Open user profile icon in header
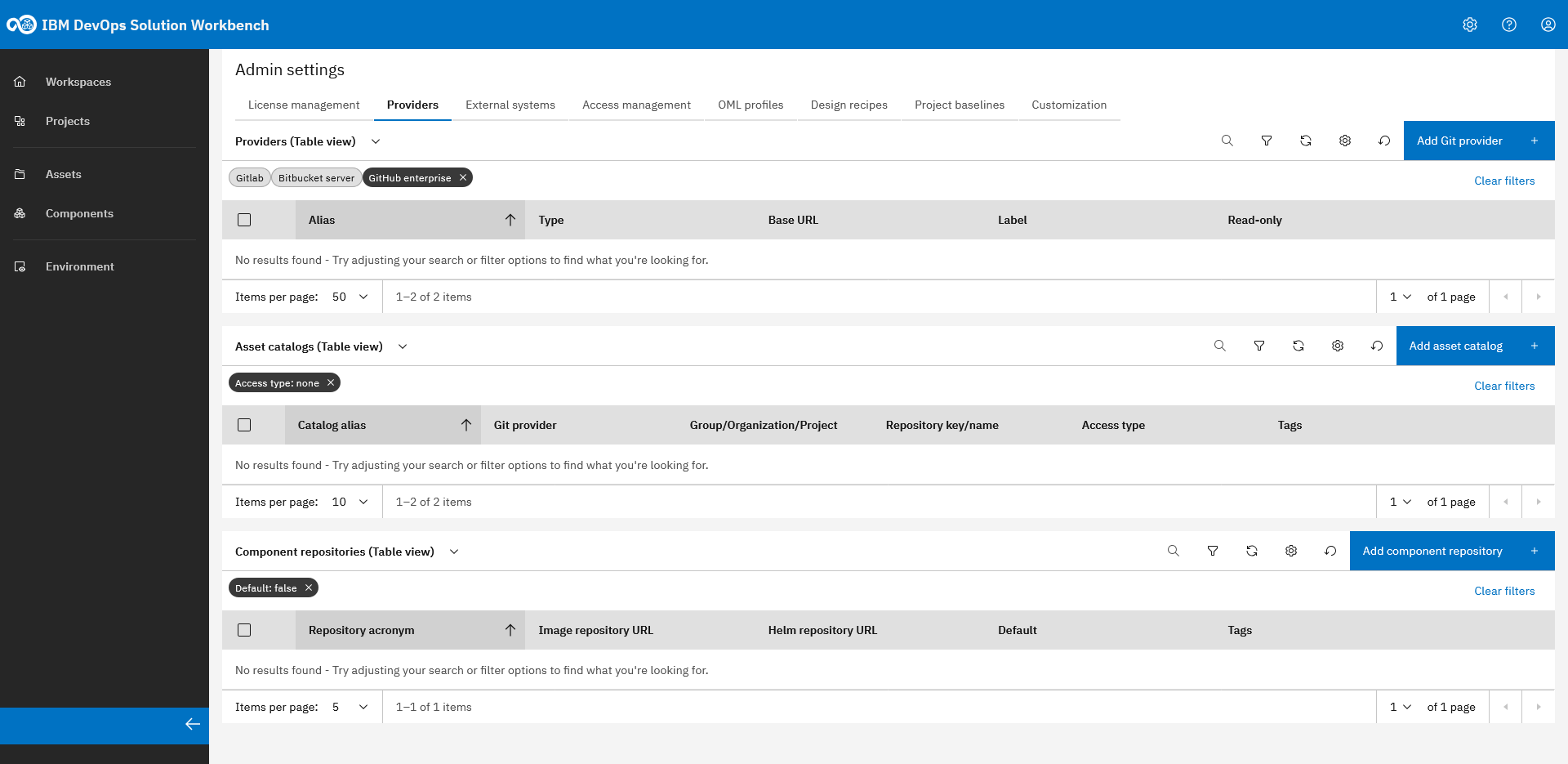 (1548, 25)
